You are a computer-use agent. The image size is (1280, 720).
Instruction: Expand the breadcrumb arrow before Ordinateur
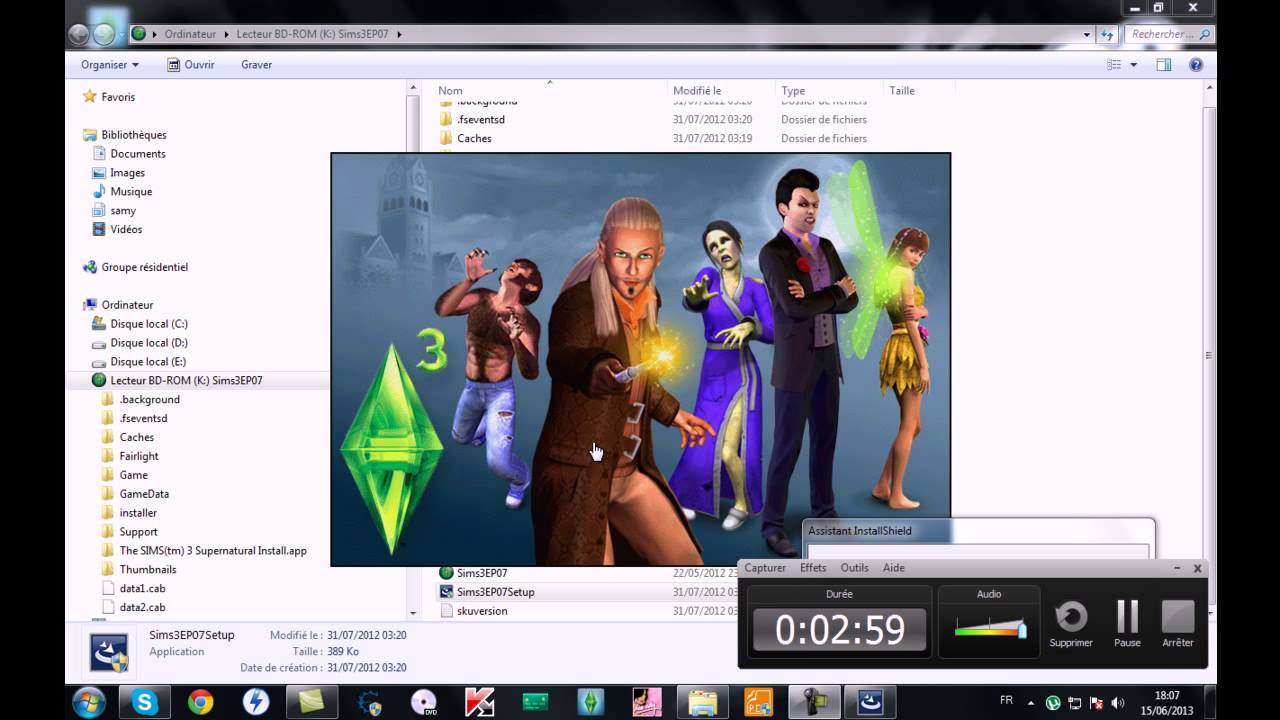155,34
